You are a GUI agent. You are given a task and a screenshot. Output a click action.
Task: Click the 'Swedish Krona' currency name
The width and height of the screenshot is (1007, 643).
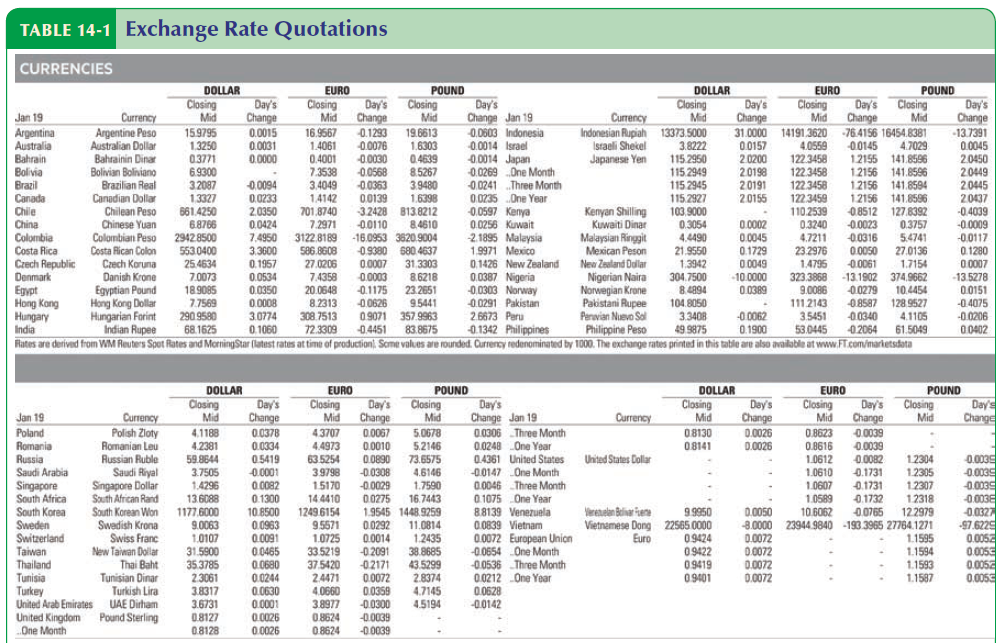(128, 525)
